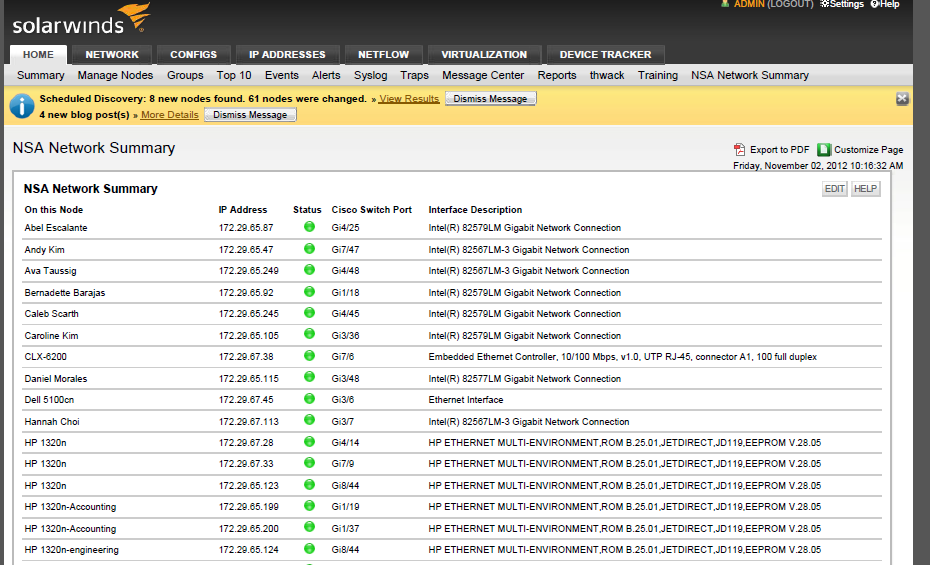Open the VIRTUALIZATION tab
Screen dimensions: 930x565
pos(484,55)
